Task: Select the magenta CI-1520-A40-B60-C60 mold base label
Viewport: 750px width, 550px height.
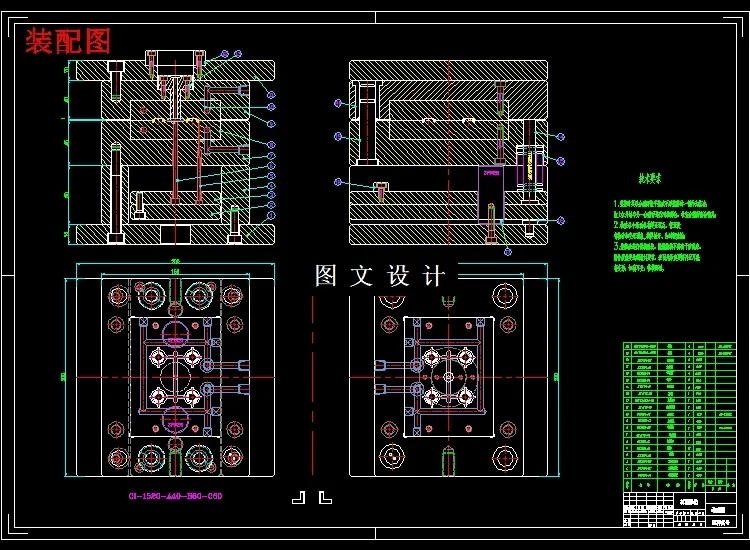Action: 175,496
